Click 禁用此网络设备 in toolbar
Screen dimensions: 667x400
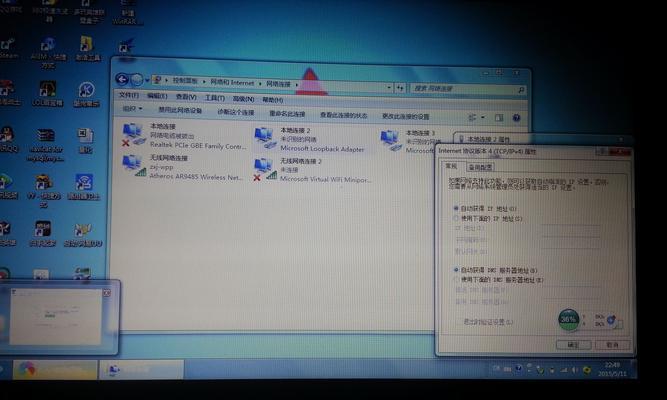[x=180, y=110]
